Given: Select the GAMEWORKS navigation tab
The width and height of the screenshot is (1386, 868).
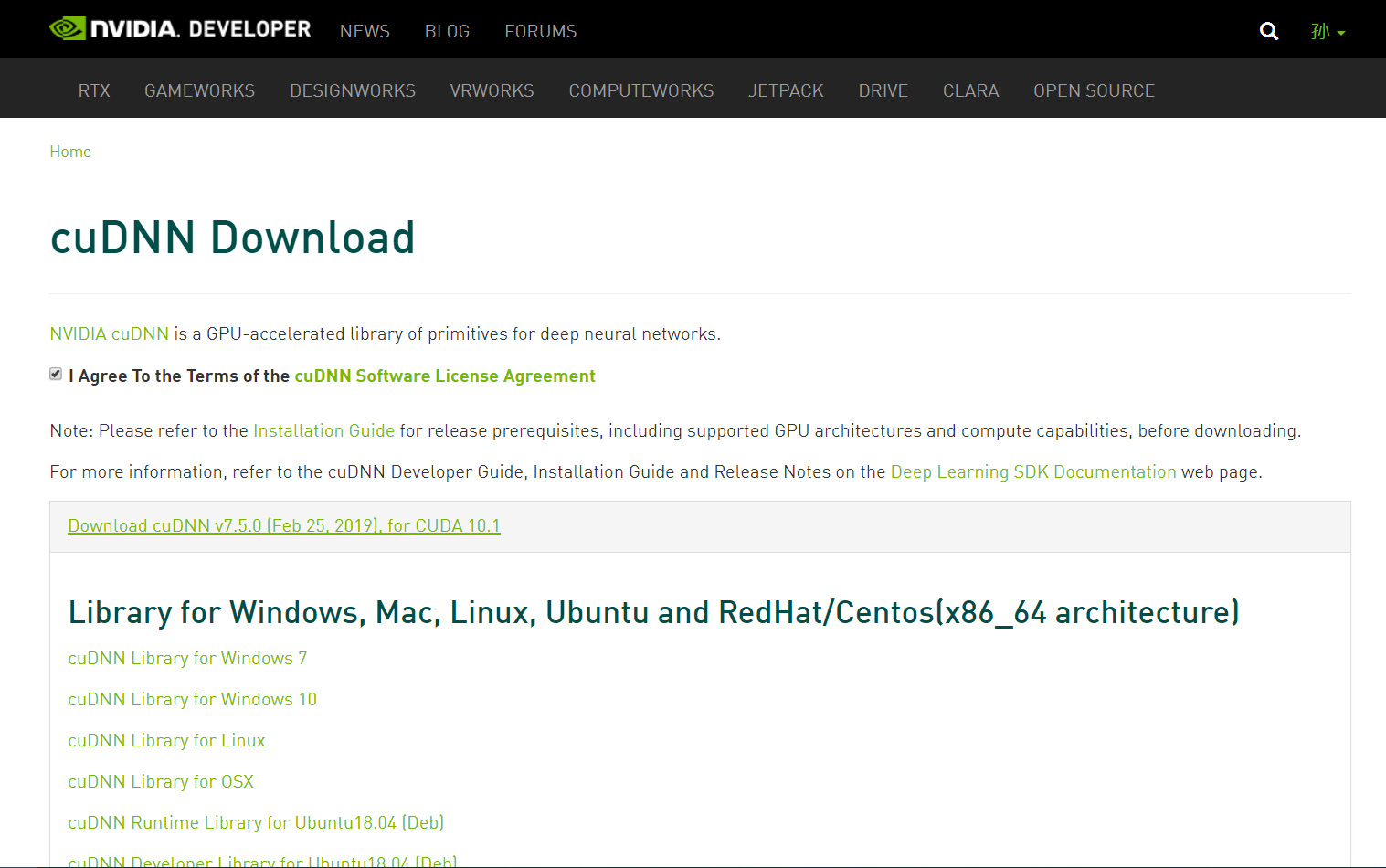Looking at the screenshot, I should tap(199, 90).
